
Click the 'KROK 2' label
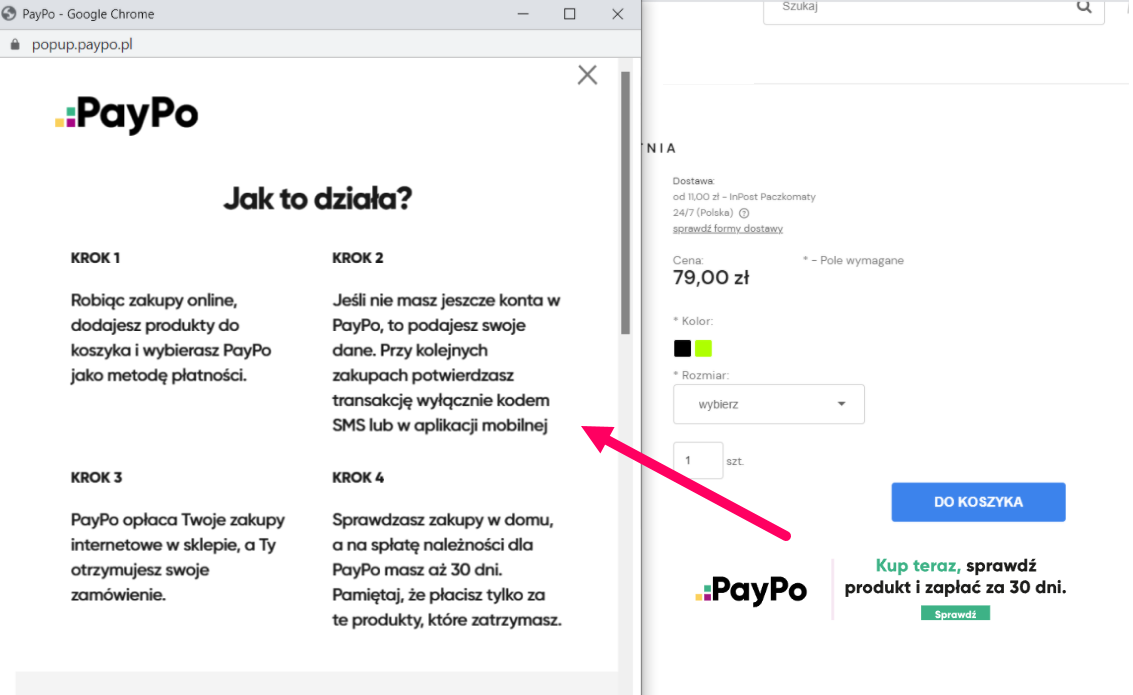[358, 258]
